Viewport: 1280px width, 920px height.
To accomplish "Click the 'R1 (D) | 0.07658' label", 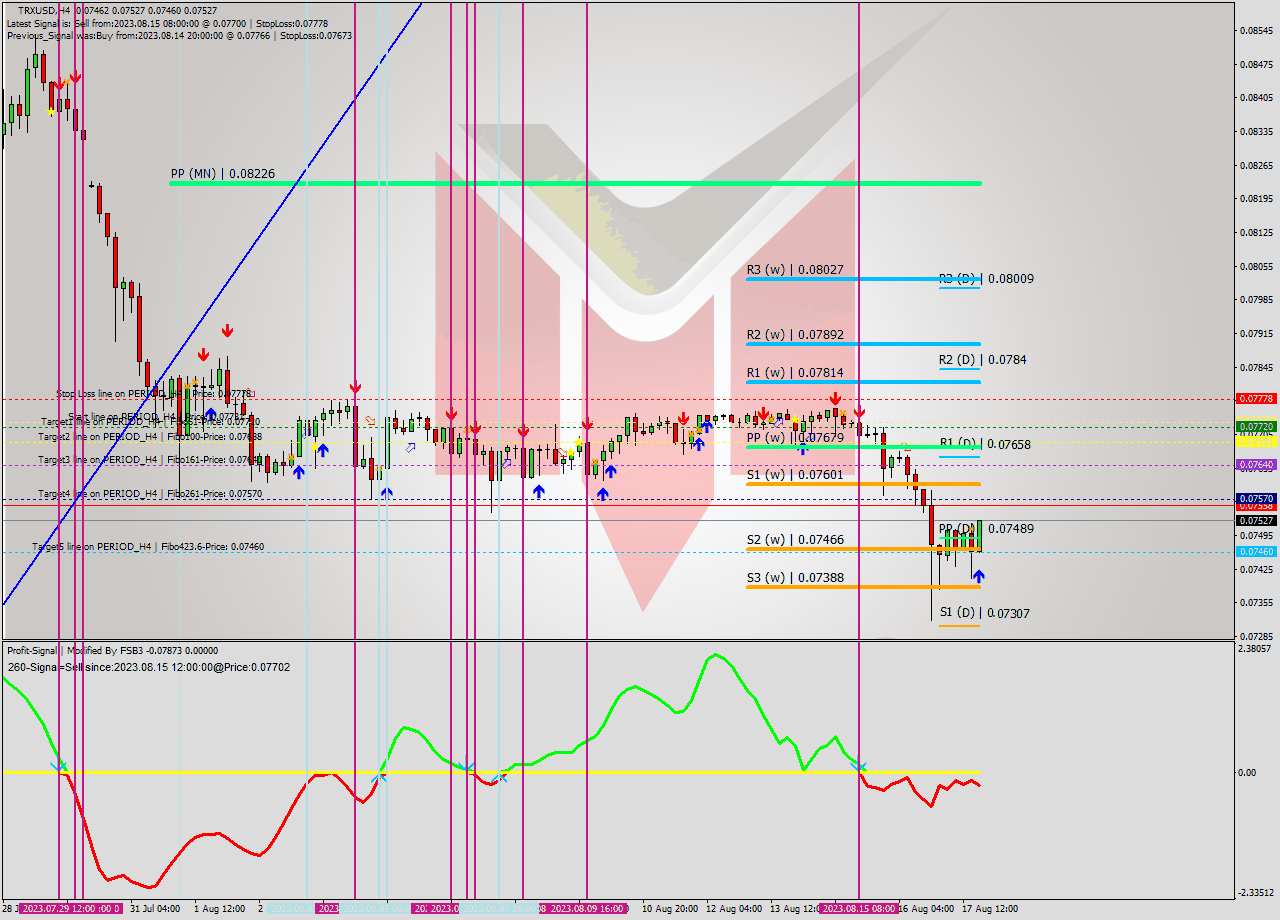I will 986,444.
